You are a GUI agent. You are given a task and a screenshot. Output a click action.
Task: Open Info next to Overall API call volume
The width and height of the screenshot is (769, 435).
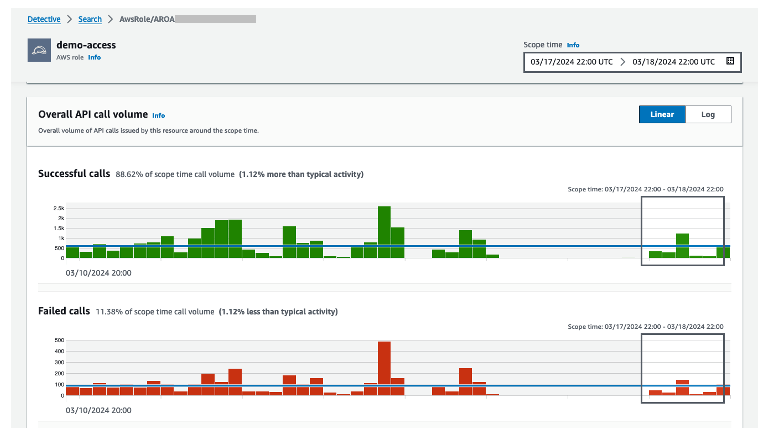(x=158, y=116)
